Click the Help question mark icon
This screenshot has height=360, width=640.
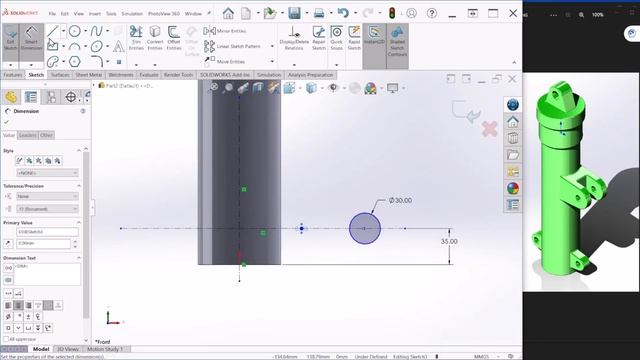point(431,13)
